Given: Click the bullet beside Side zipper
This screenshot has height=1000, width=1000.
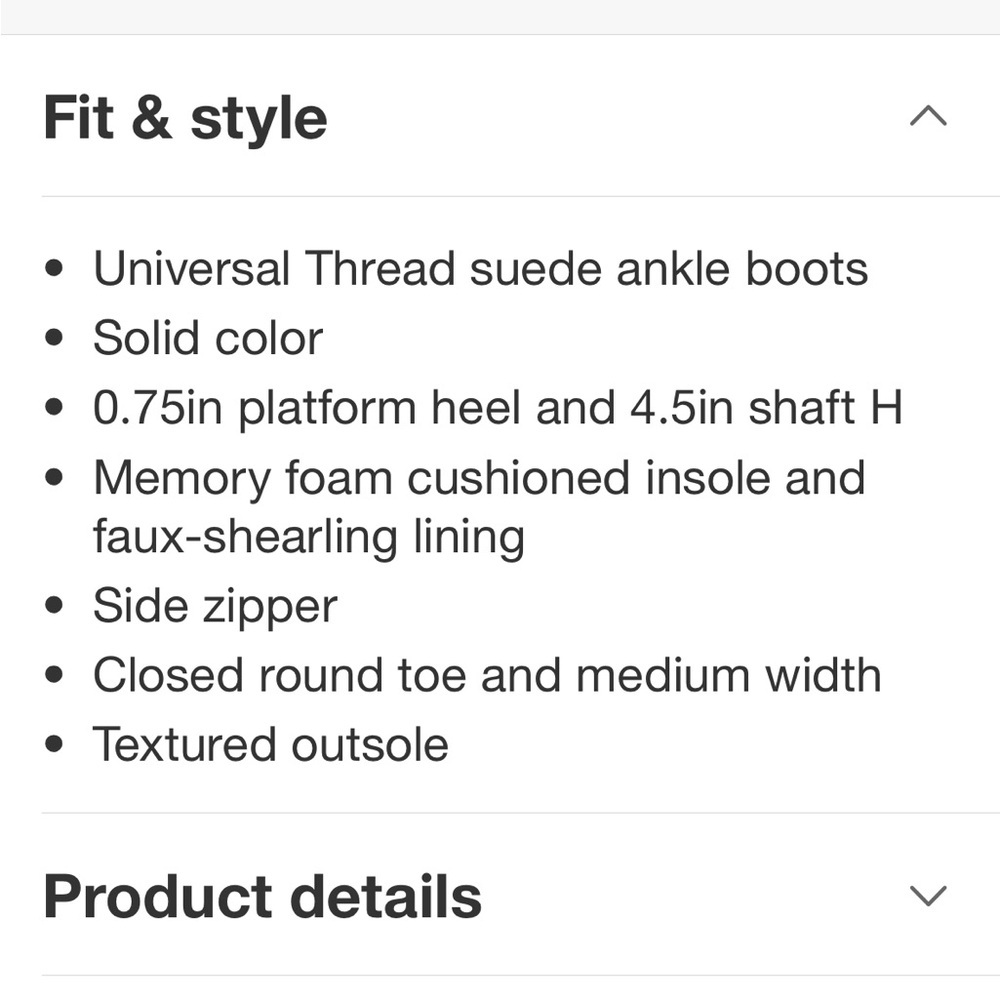Looking at the screenshot, I should [x=53, y=605].
